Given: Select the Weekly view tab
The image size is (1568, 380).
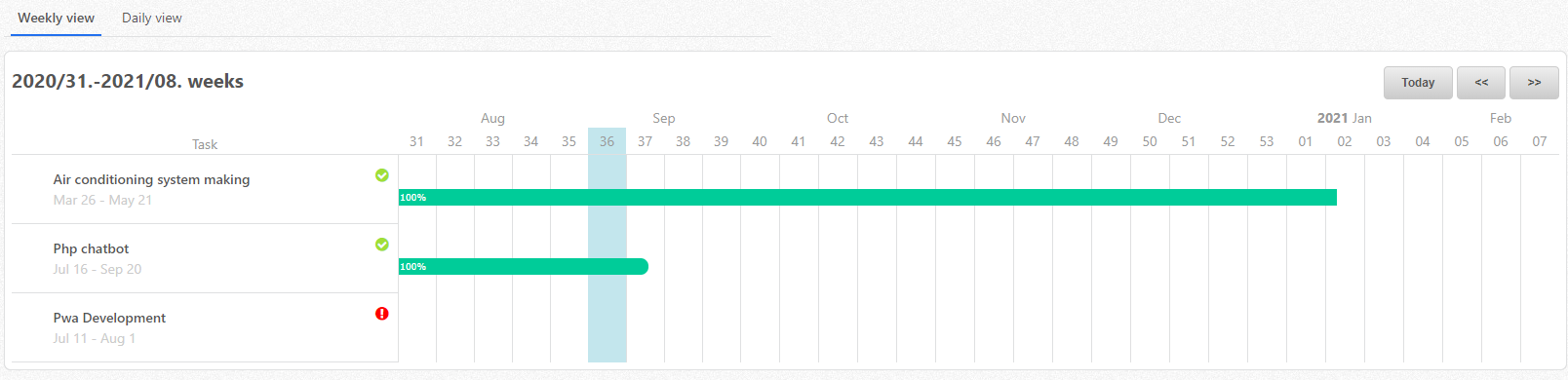Looking at the screenshot, I should click(56, 18).
